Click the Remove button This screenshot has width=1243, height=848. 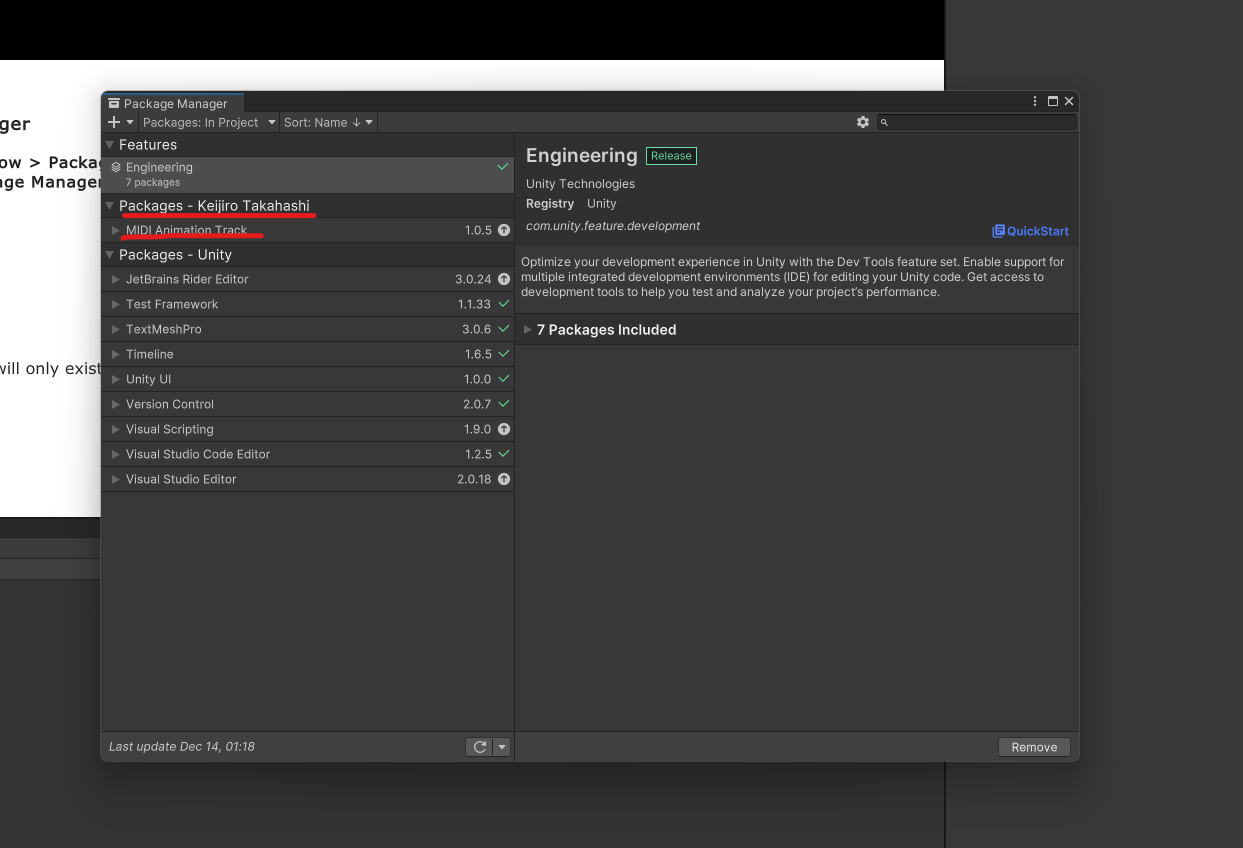coord(1034,747)
